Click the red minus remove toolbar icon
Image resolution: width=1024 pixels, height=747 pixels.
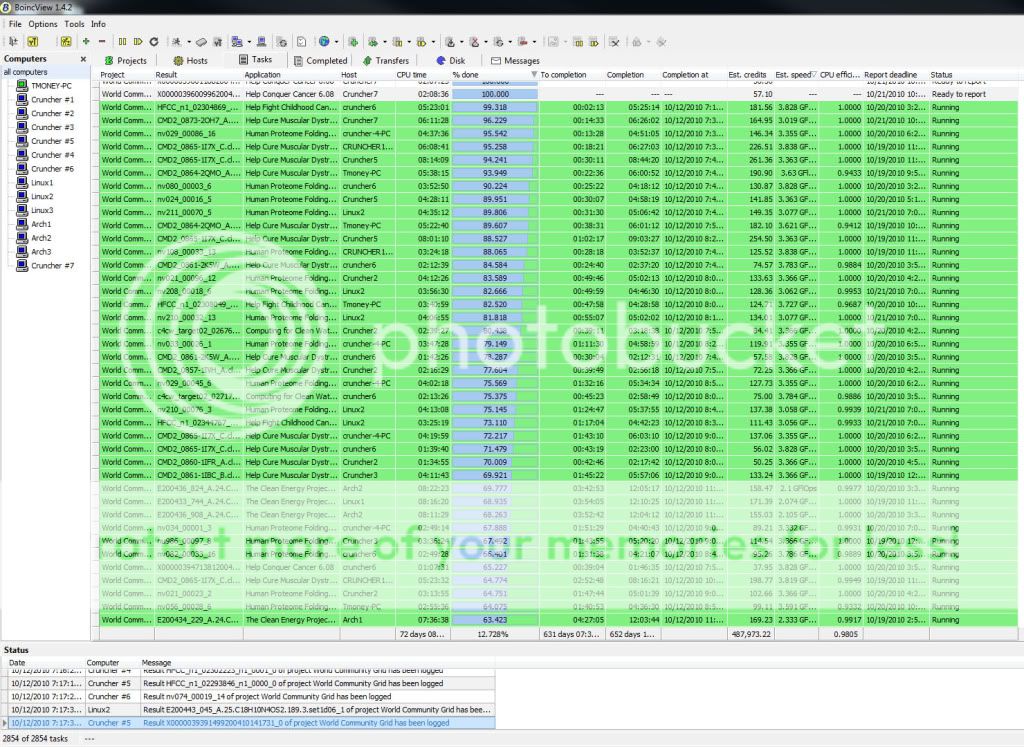tap(102, 42)
